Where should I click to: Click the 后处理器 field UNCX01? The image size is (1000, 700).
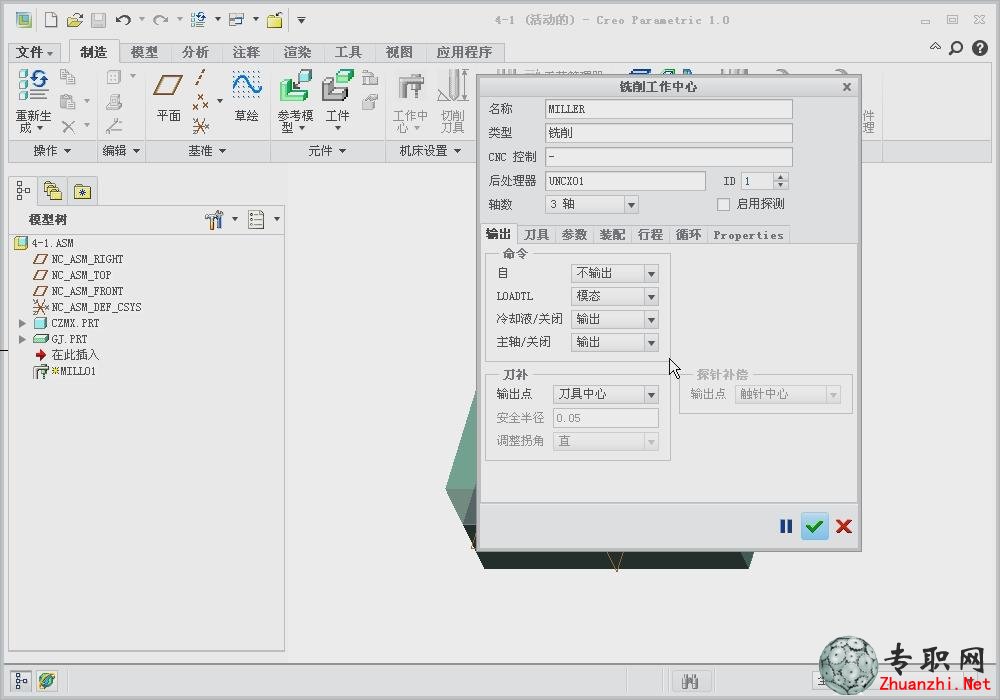[625, 181]
